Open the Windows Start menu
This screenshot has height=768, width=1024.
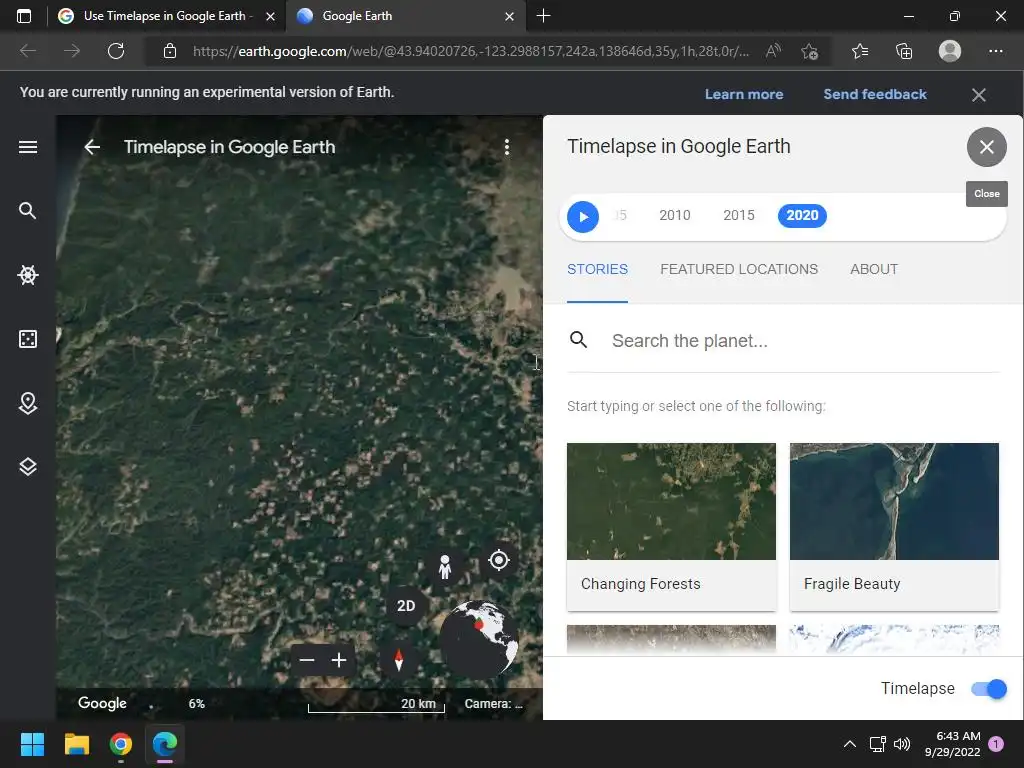[32, 744]
